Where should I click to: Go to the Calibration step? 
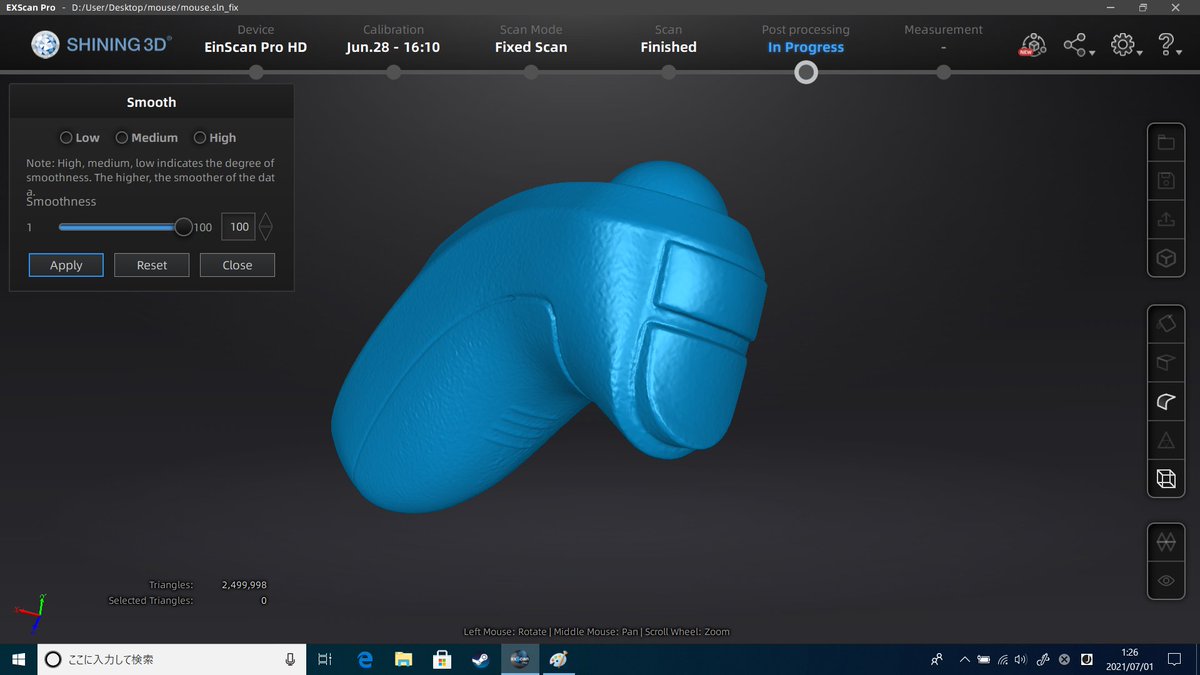click(393, 39)
